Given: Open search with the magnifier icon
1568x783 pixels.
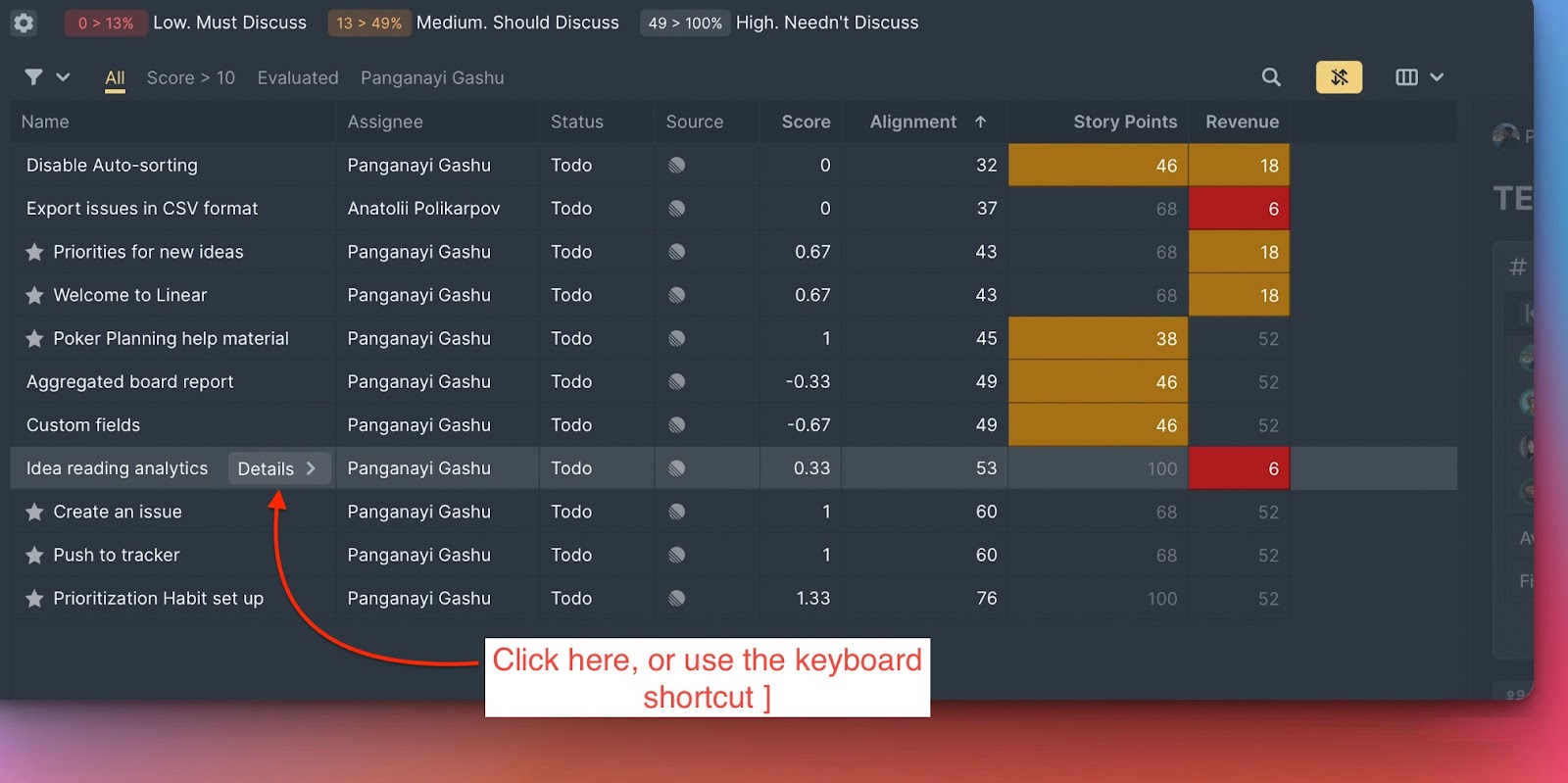Looking at the screenshot, I should click(x=1271, y=77).
